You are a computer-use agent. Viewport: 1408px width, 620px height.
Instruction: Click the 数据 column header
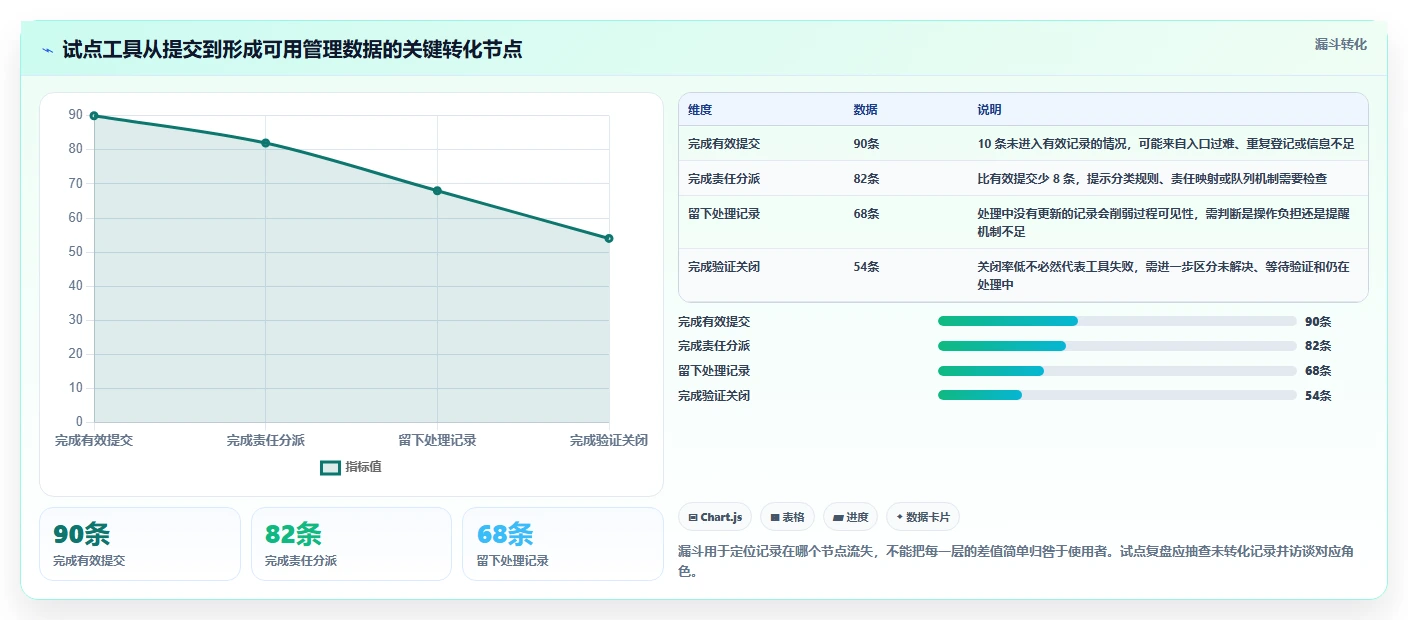pyautogui.click(x=865, y=110)
